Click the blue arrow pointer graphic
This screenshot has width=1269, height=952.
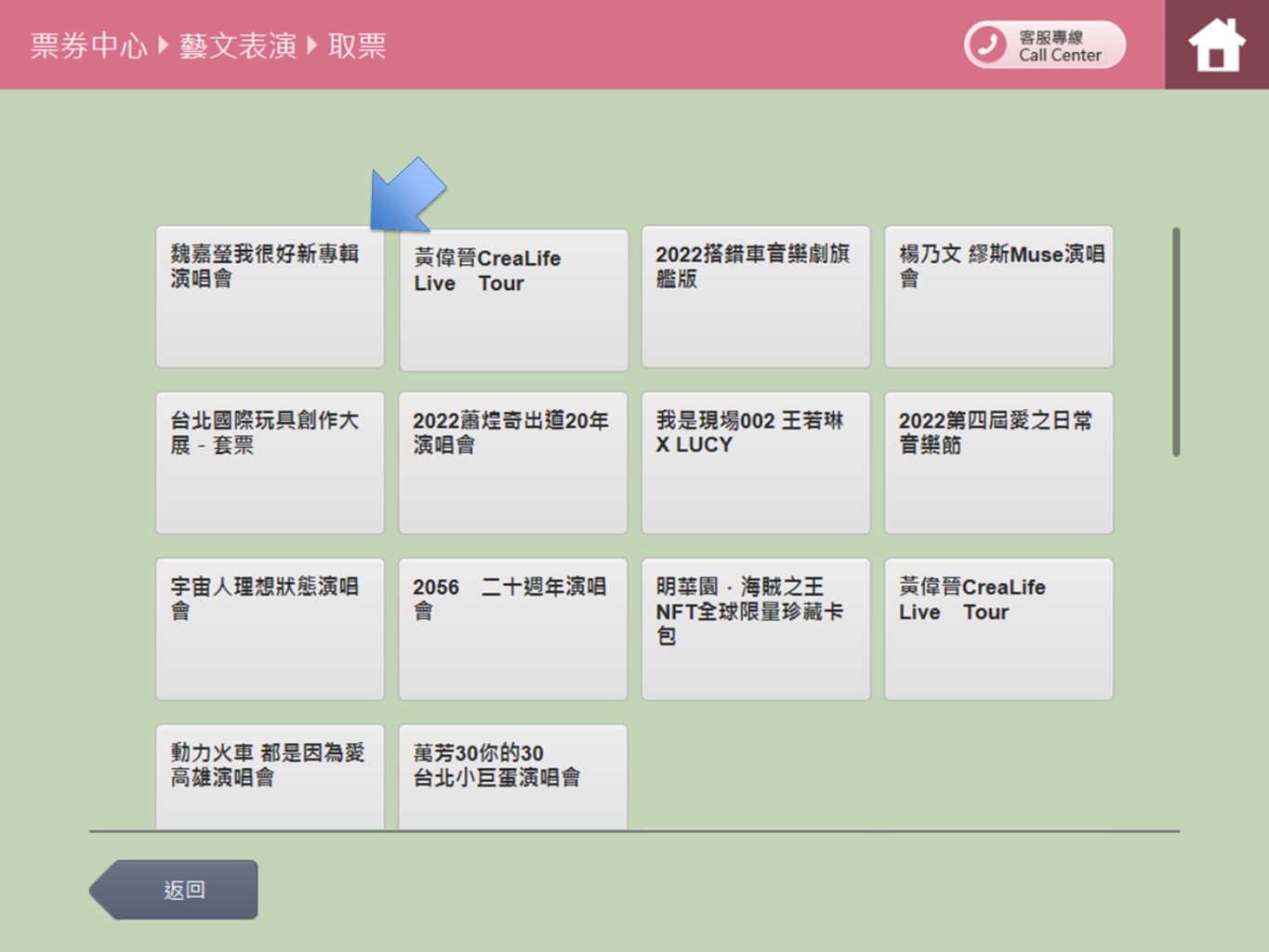(407, 195)
